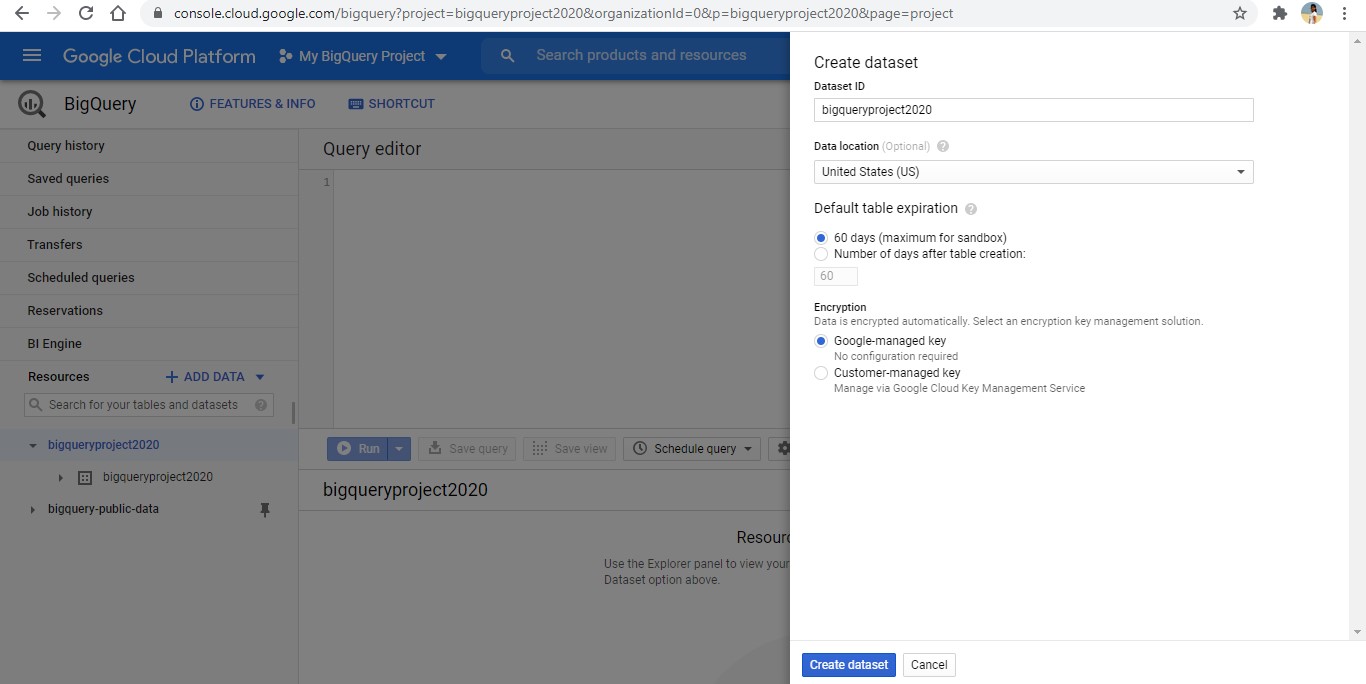Click the search tables and datasets field
Image resolution: width=1366 pixels, height=684 pixels.
click(x=149, y=405)
